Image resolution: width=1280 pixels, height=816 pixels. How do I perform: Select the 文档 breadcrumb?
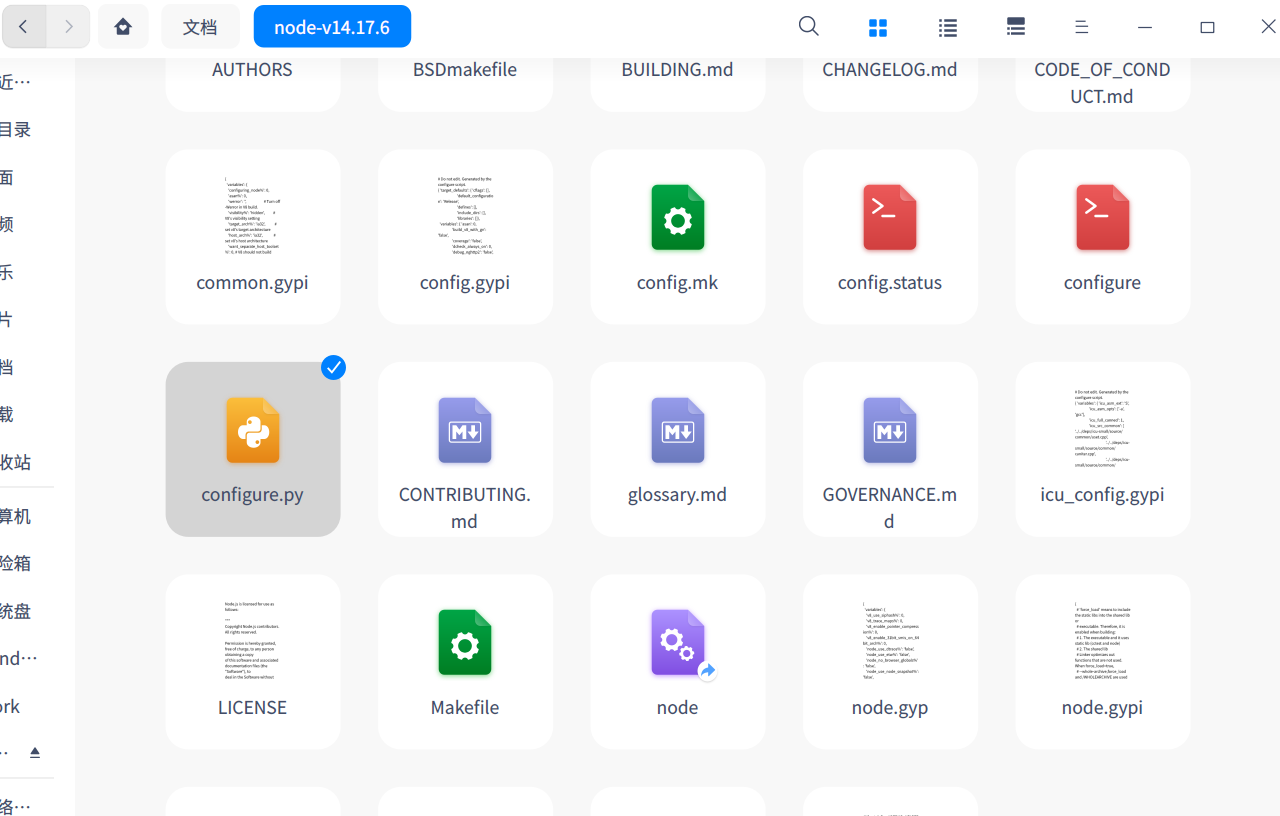[x=200, y=27]
